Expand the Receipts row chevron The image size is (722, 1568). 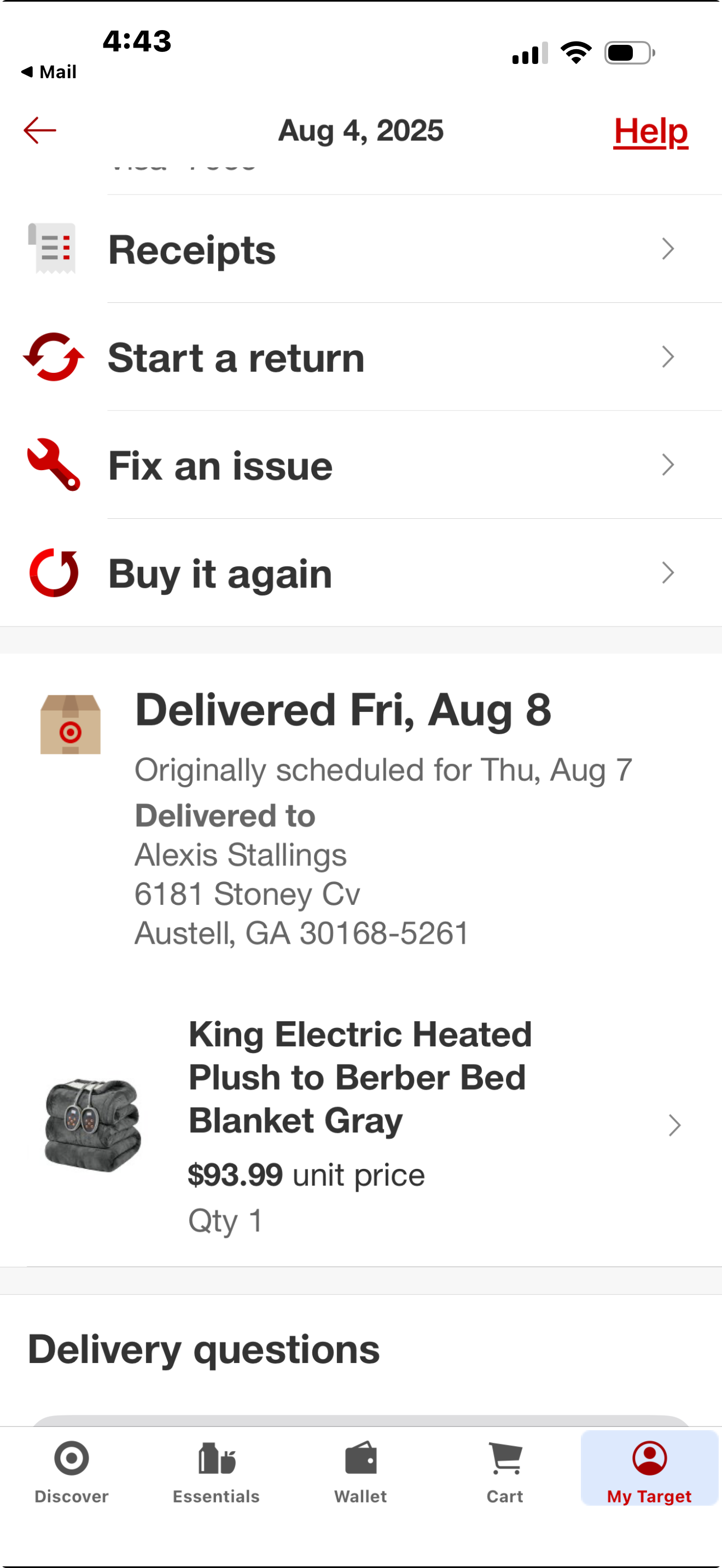click(x=668, y=248)
